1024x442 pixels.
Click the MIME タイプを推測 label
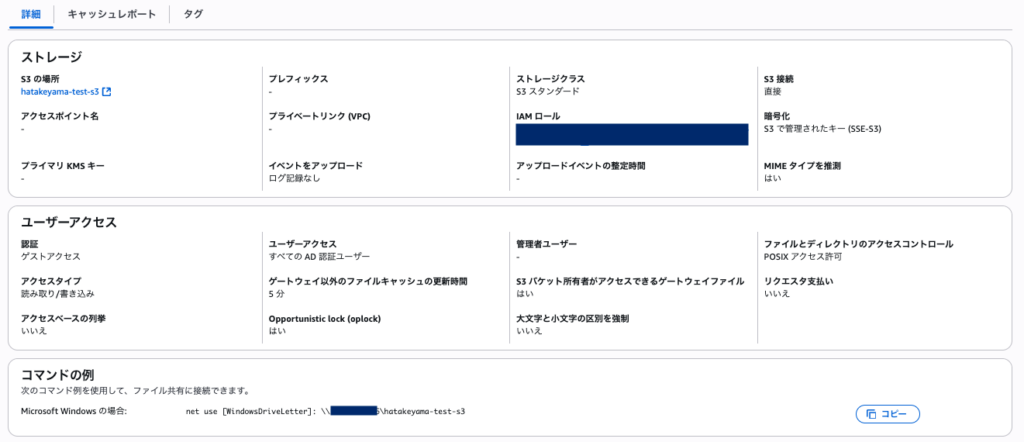pos(802,166)
